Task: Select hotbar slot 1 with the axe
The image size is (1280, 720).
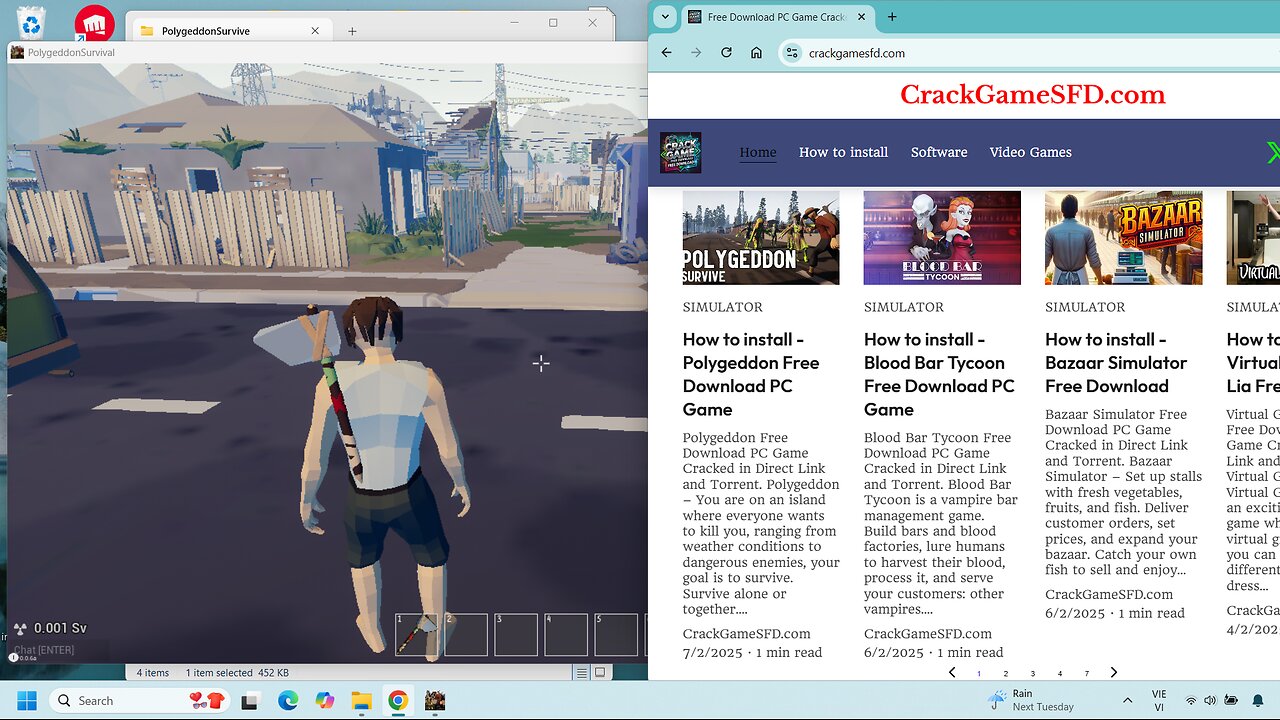Action: point(415,635)
